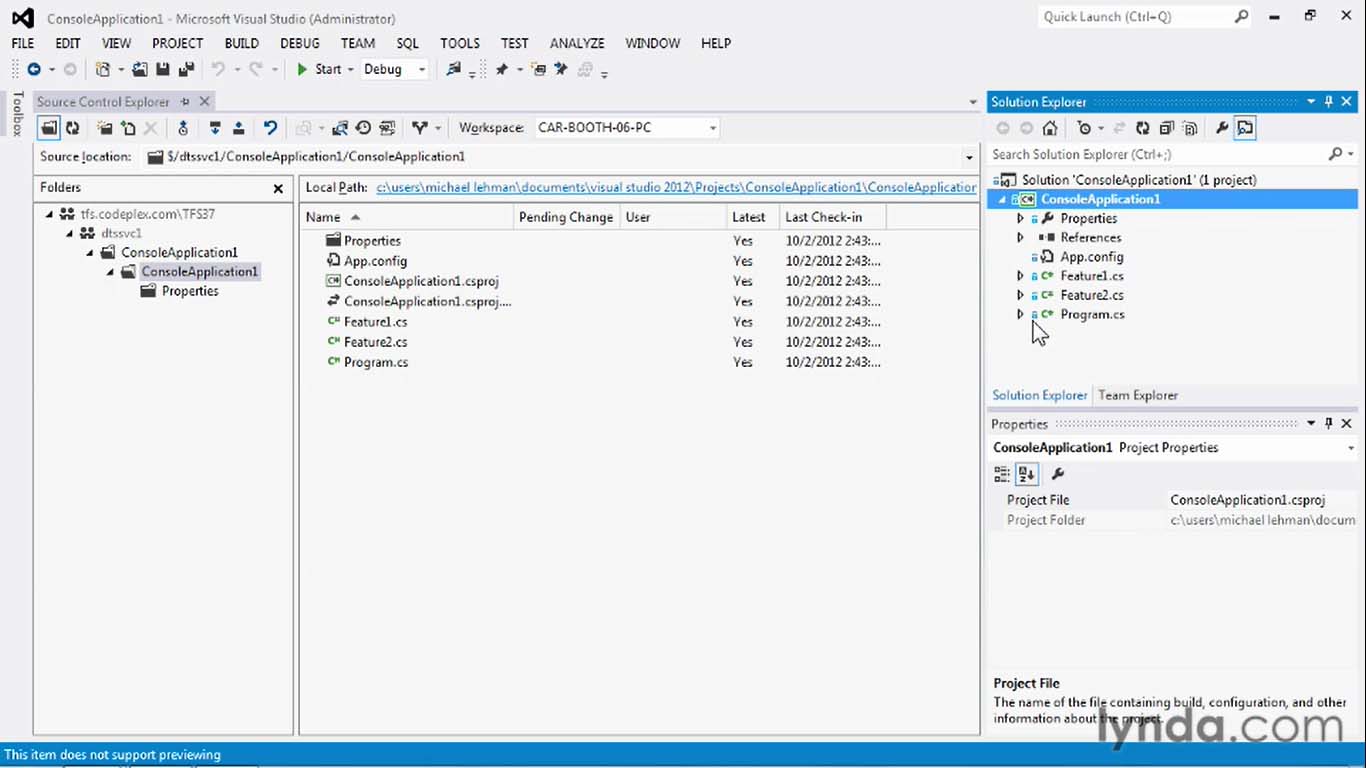This screenshot has height=768, width=1366.
Task: Click the Save All toolbar icon
Action: coord(186,69)
